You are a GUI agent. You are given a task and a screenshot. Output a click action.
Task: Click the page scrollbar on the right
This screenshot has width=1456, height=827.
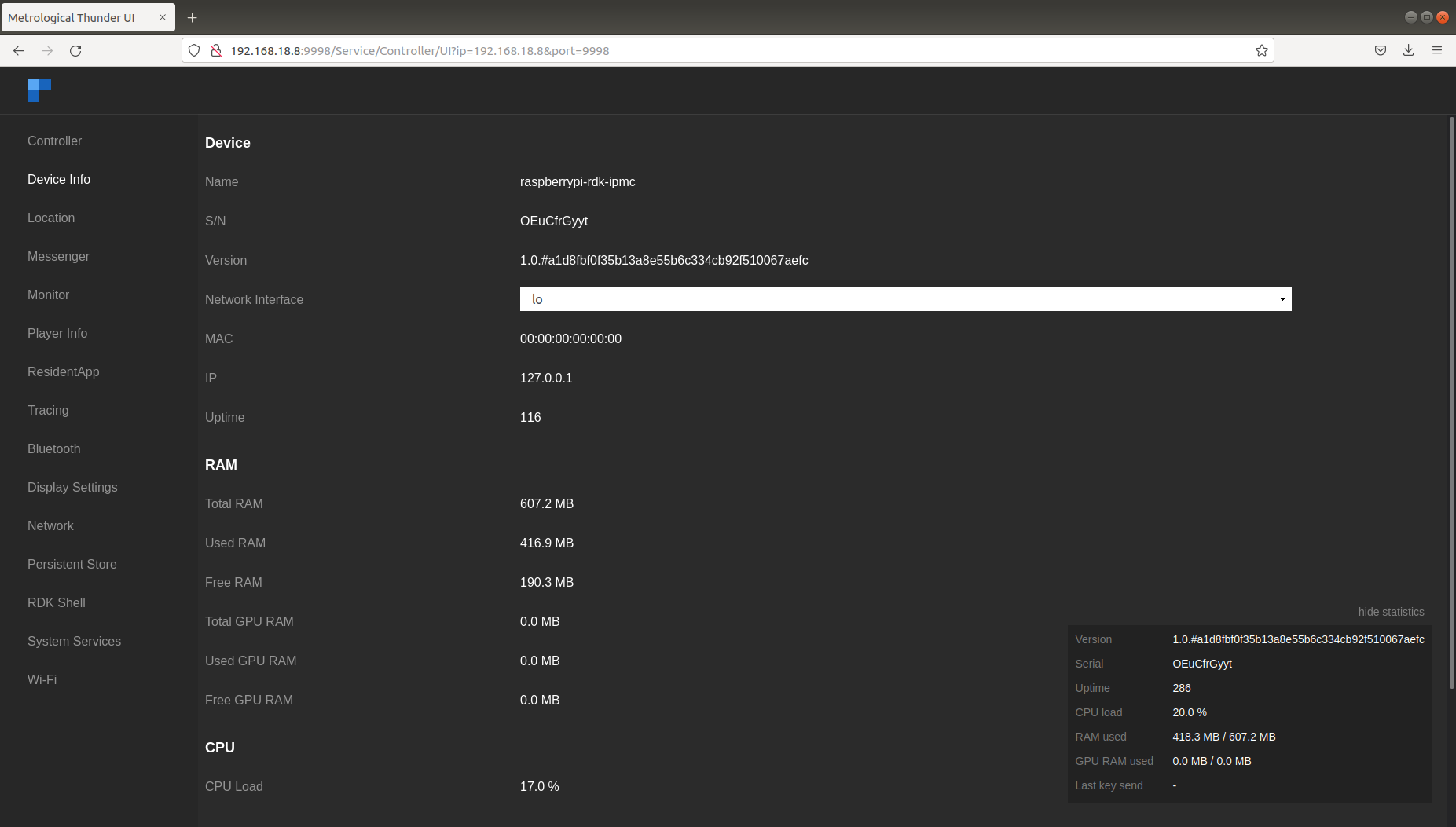tap(1450, 393)
